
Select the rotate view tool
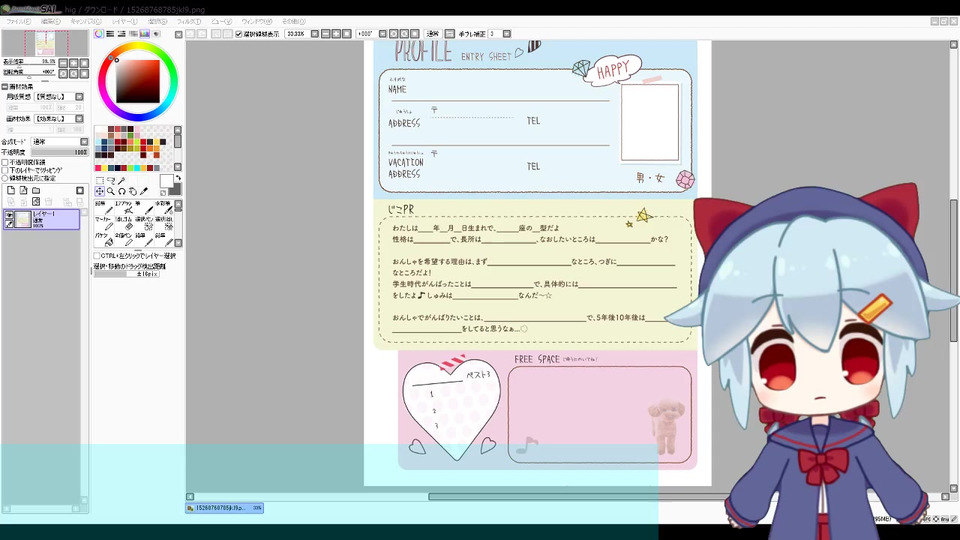tap(122, 192)
